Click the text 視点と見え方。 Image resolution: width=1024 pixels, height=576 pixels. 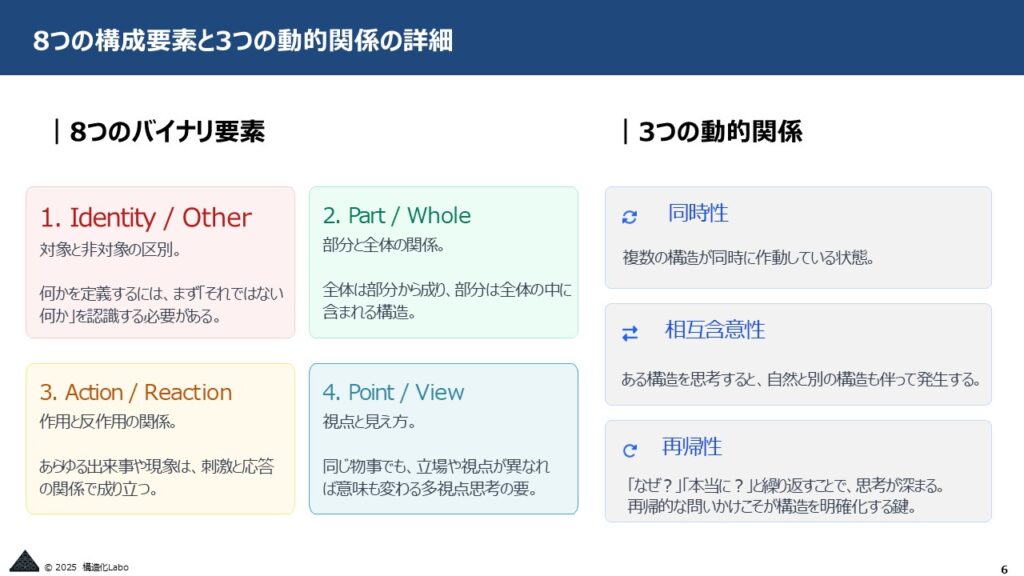370,421
